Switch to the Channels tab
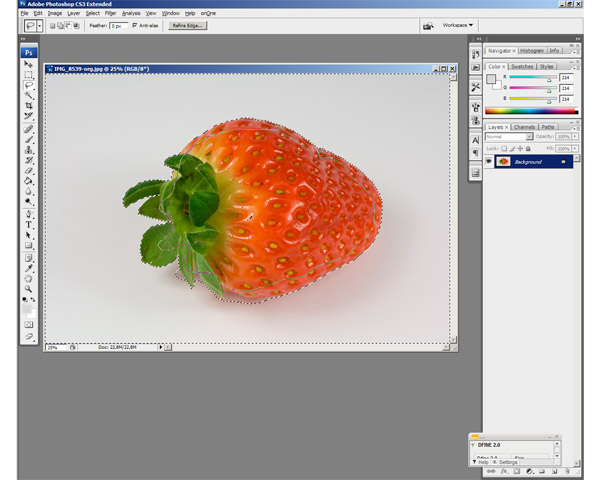Viewport: 600px width, 480px height. click(x=524, y=127)
